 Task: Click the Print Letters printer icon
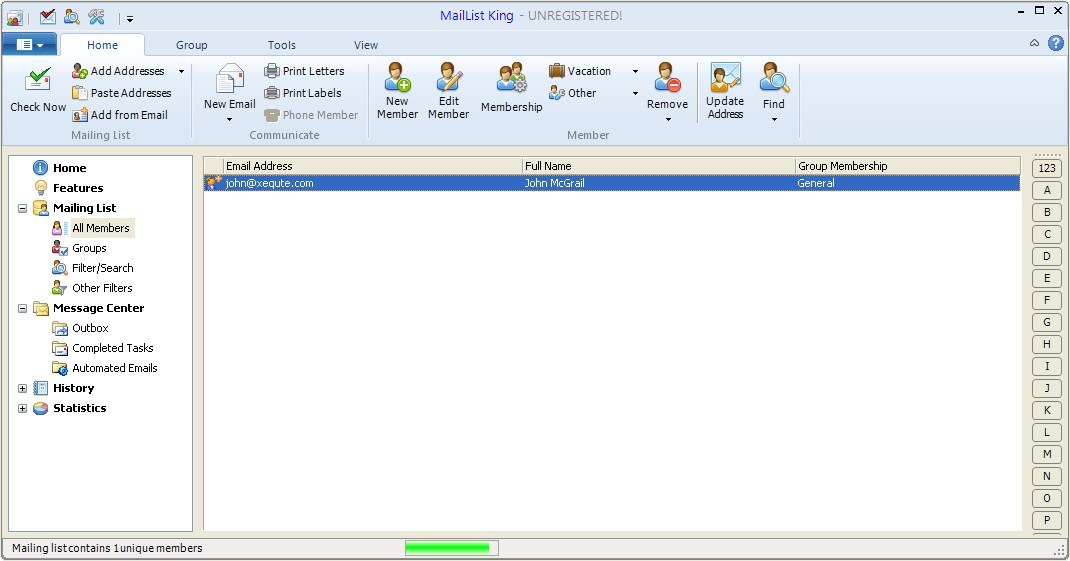[x=272, y=71]
